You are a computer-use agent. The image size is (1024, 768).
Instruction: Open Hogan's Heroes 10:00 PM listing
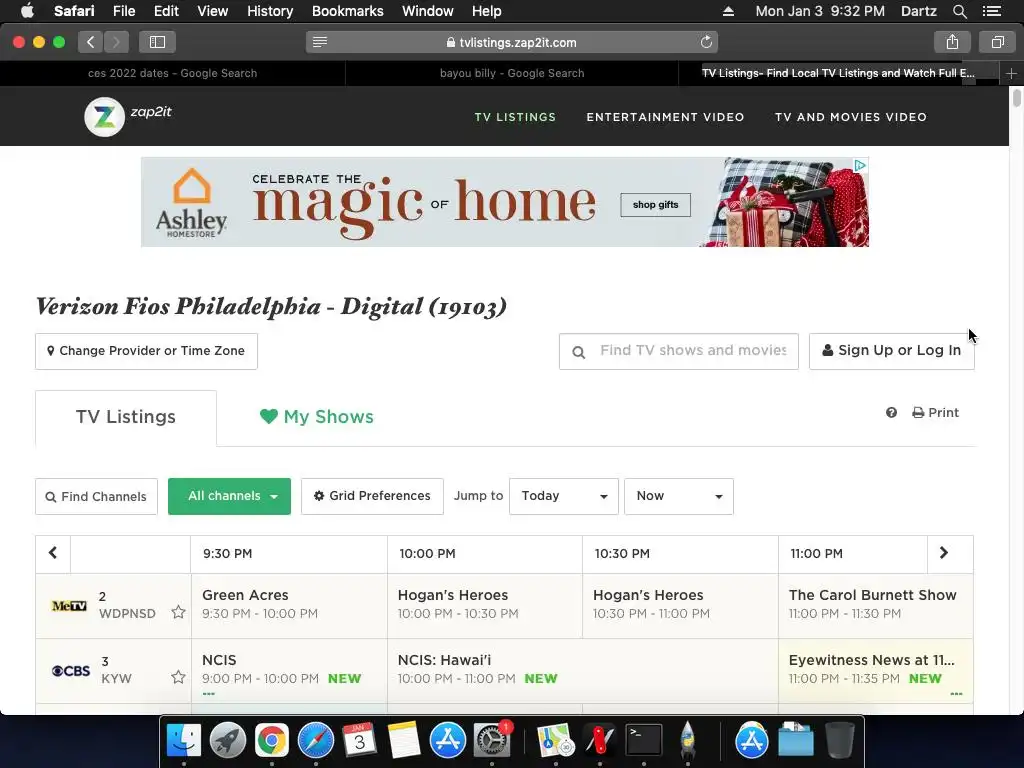(x=485, y=605)
